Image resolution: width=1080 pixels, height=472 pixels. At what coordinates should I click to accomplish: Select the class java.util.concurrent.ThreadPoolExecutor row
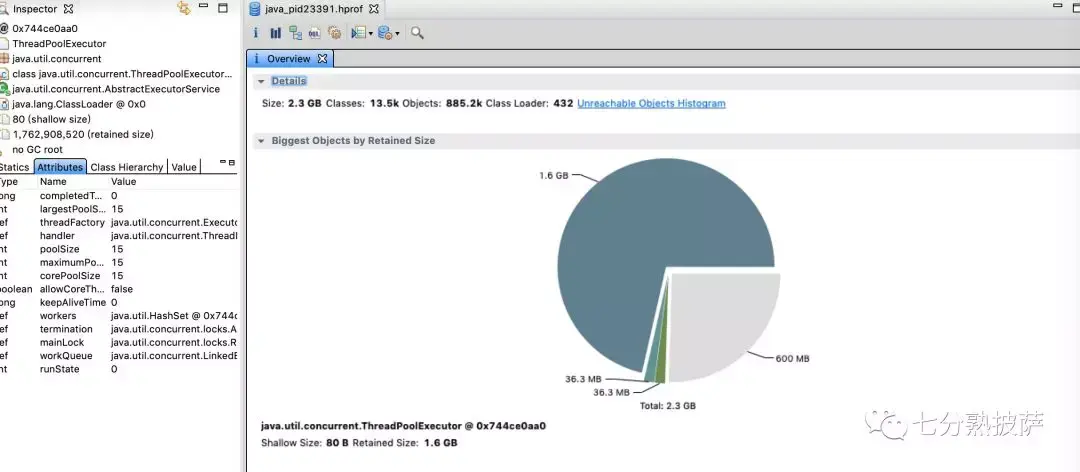point(118,74)
